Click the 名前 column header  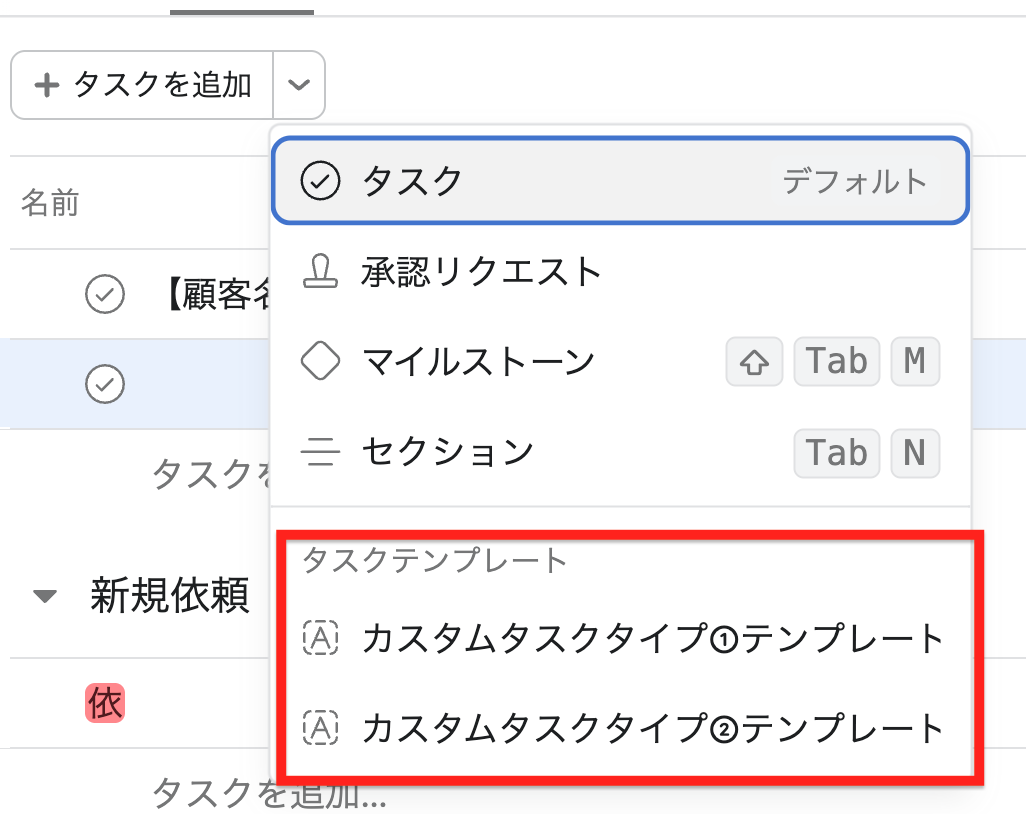pos(50,203)
